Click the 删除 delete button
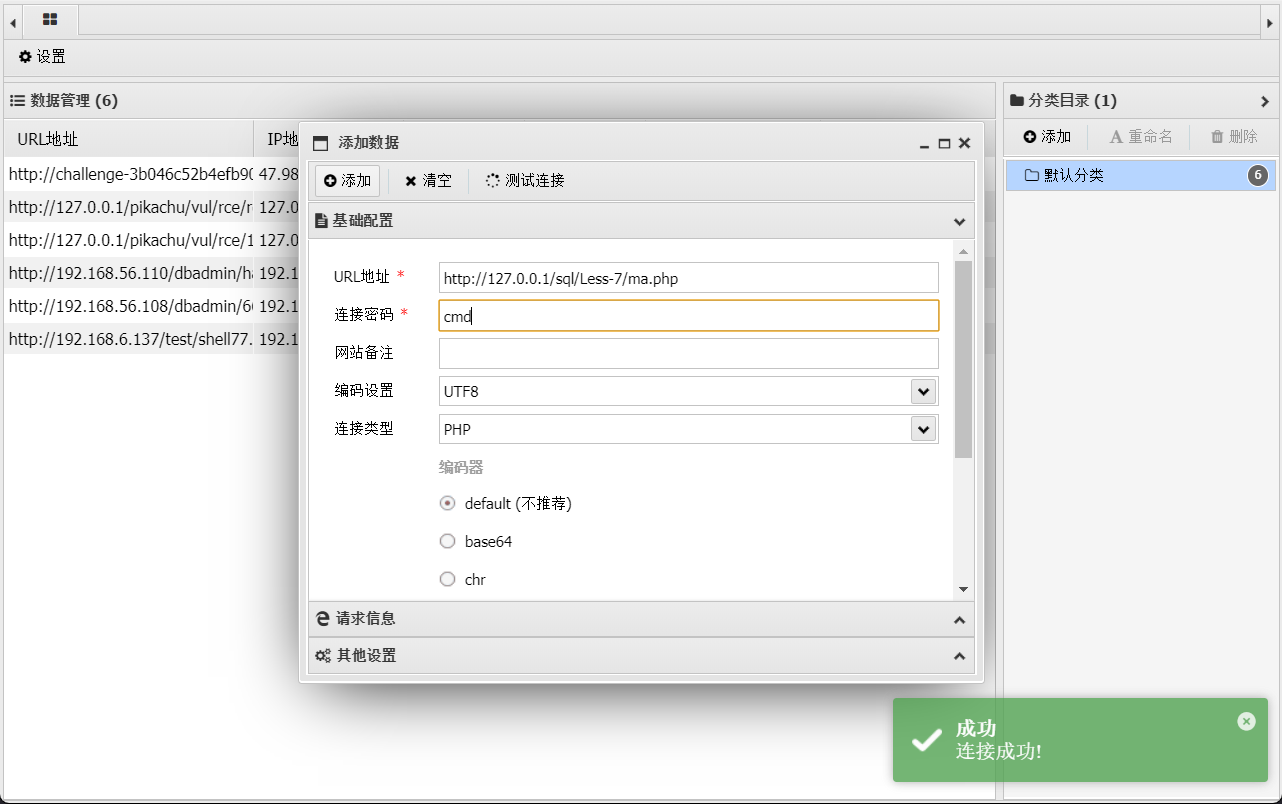 [1234, 137]
